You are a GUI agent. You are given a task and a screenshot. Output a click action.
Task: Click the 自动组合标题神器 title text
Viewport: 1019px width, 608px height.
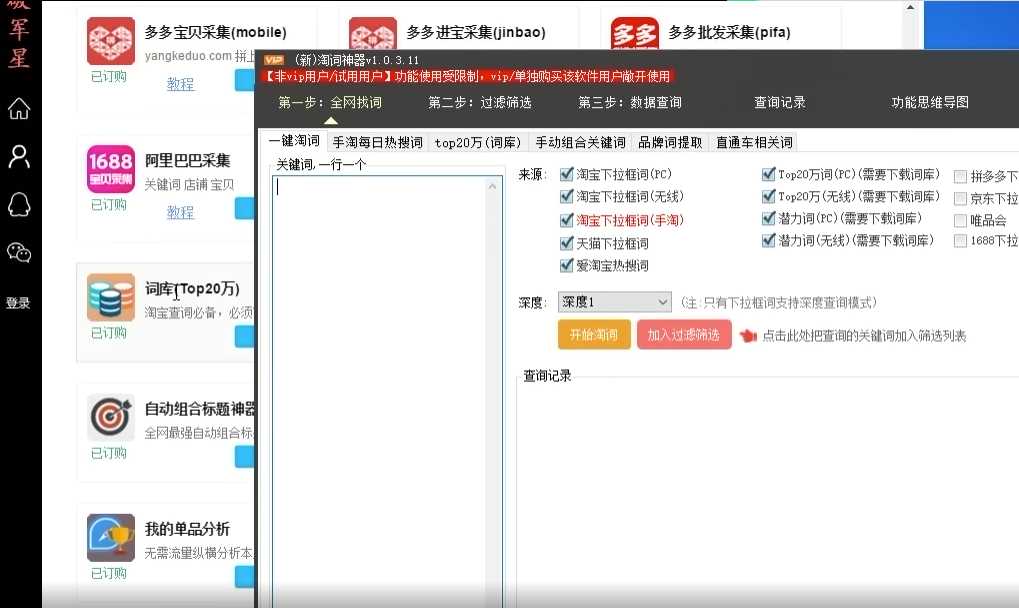click(x=200, y=409)
